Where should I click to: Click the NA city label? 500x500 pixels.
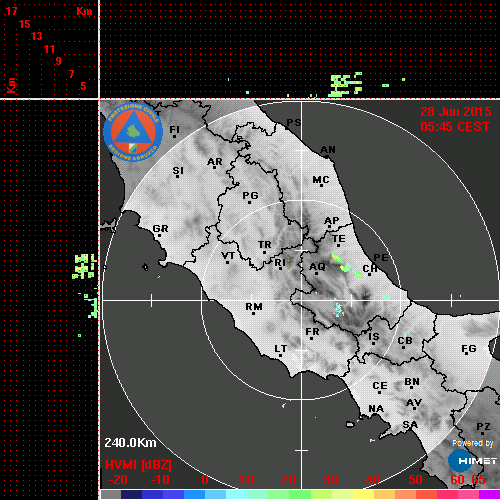coord(376,409)
